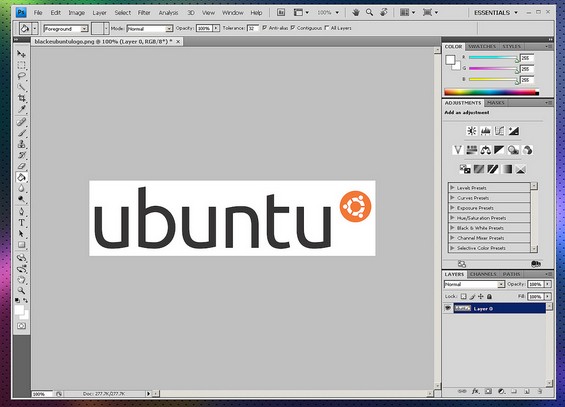
Task: Select the 3D Rotate tool
Action: [21, 258]
